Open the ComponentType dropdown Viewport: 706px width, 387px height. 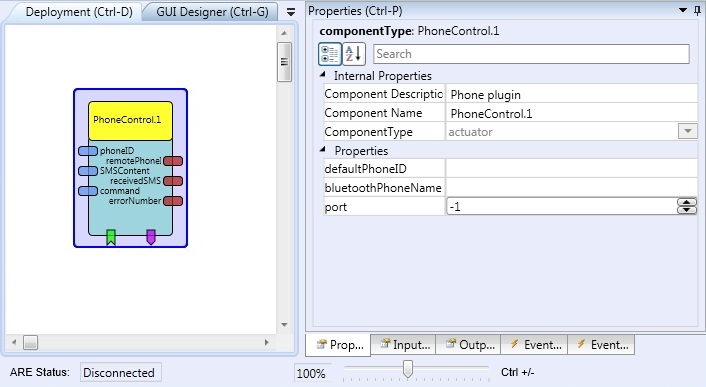pyautogui.click(x=688, y=131)
